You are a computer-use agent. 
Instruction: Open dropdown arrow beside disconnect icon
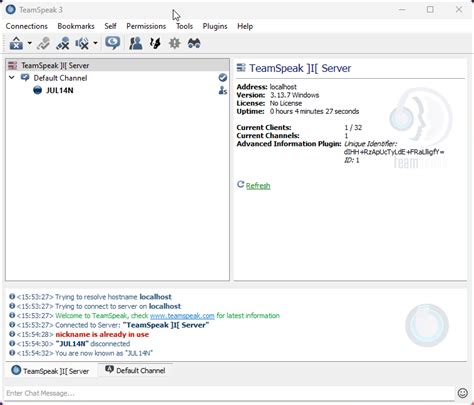(30, 43)
